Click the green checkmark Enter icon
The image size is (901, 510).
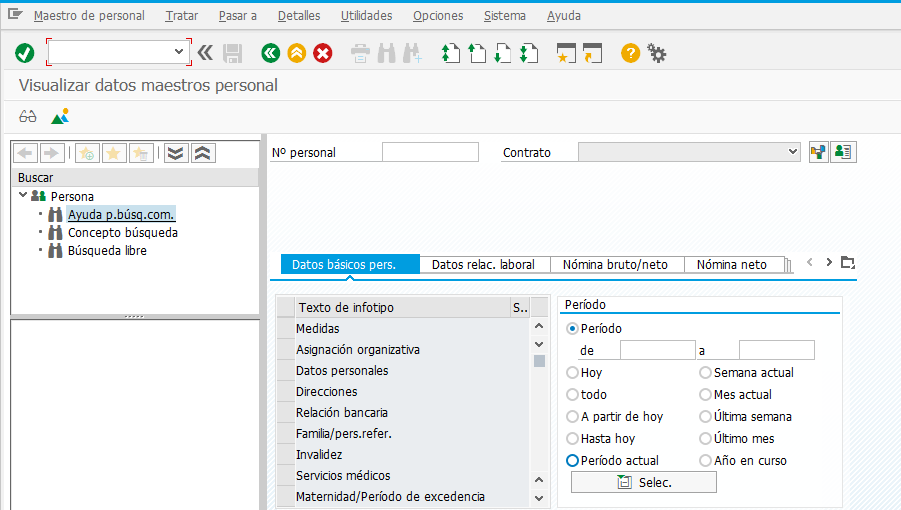25,53
